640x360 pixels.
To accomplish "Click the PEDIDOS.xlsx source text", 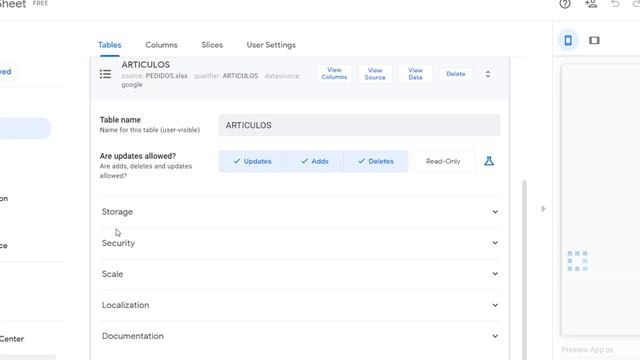I will click(167, 76).
